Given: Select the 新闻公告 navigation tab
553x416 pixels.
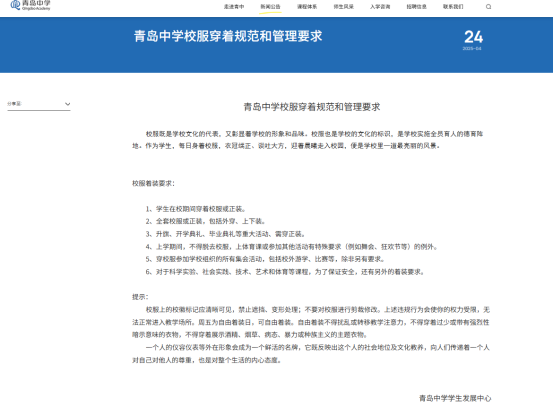Looking at the screenshot, I should 270,7.
